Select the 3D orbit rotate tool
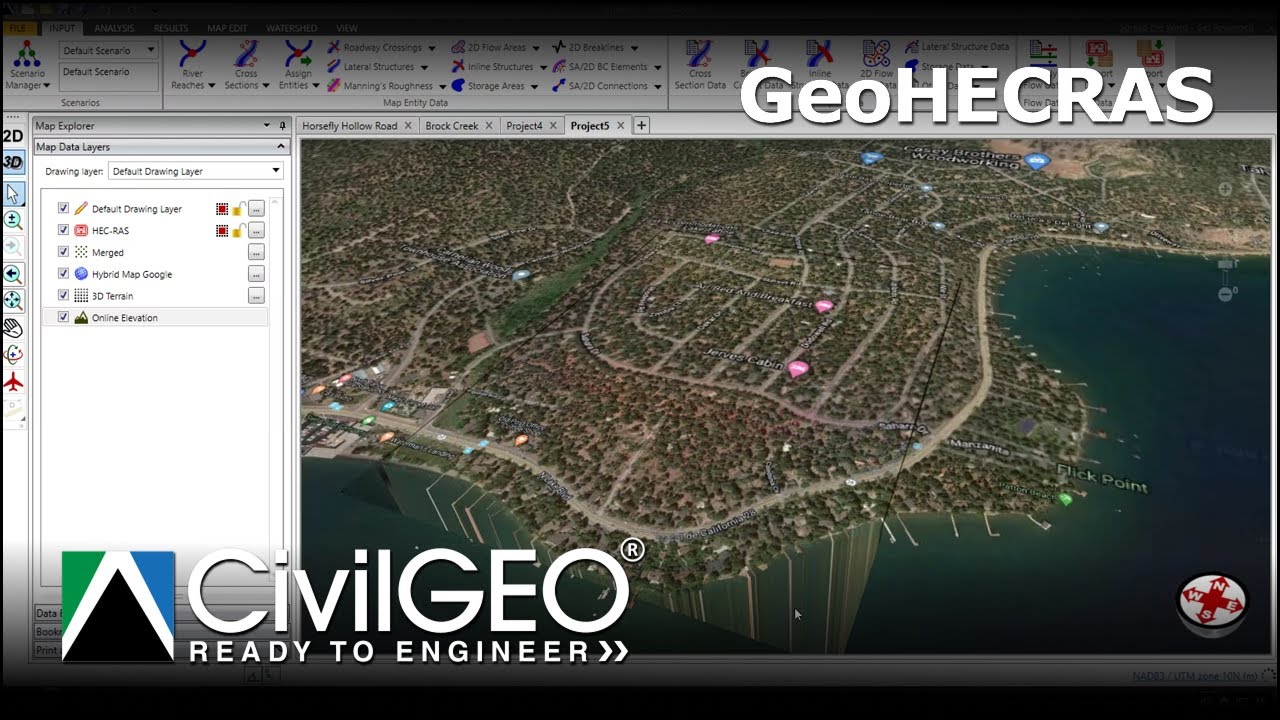Image resolution: width=1280 pixels, height=720 pixels. [x=13, y=354]
